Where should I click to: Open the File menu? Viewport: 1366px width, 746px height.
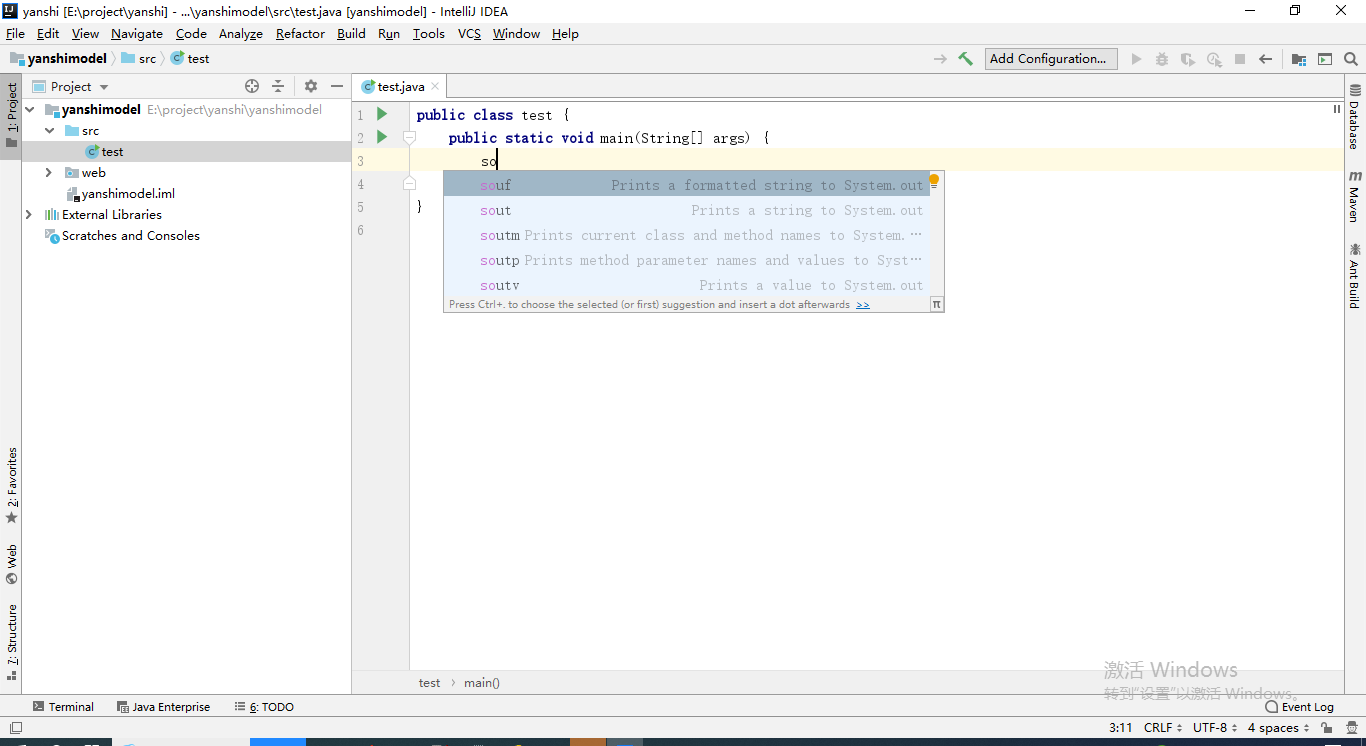(x=15, y=33)
